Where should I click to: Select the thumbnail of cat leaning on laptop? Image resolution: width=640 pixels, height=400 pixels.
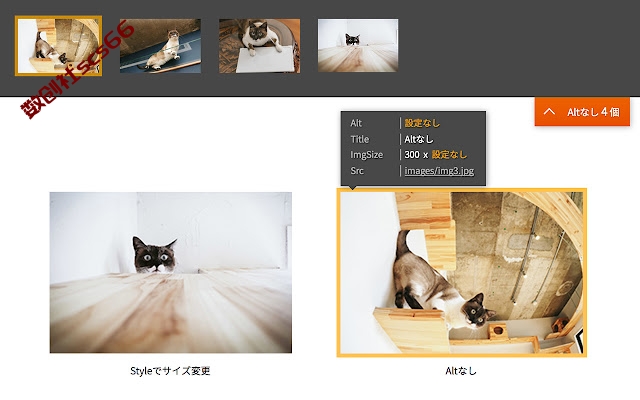point(259,46)
